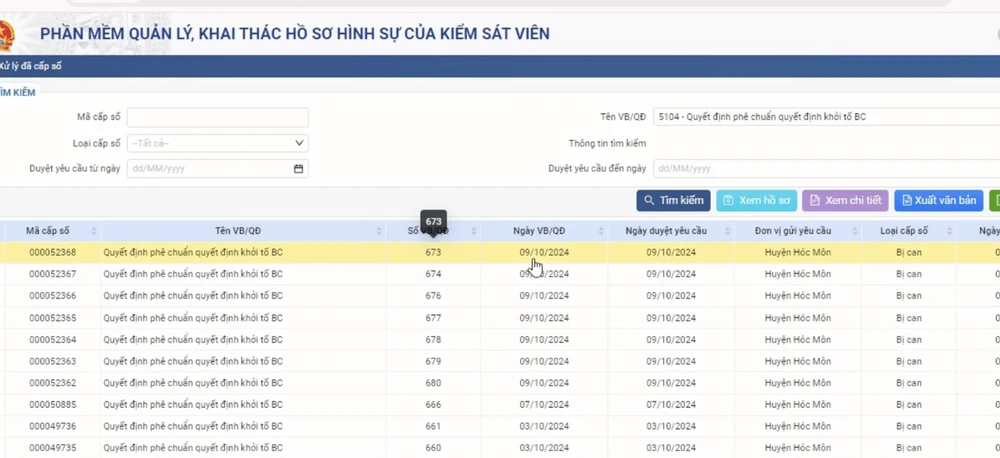Click document icon in Xuất văn bản button
The height and width of the screenshot is (458, 1000).
pos(907,200)
